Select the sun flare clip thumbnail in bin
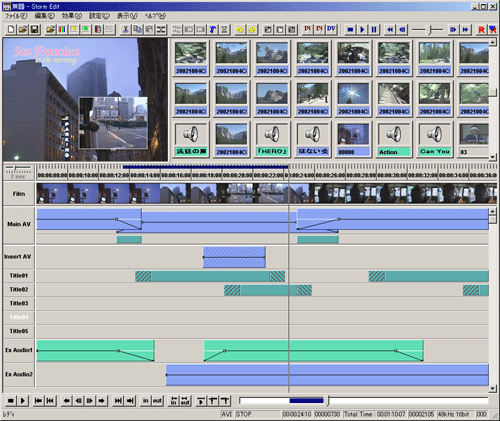The width and height of the screenshot is (500, 421). [x=353, y=98]
